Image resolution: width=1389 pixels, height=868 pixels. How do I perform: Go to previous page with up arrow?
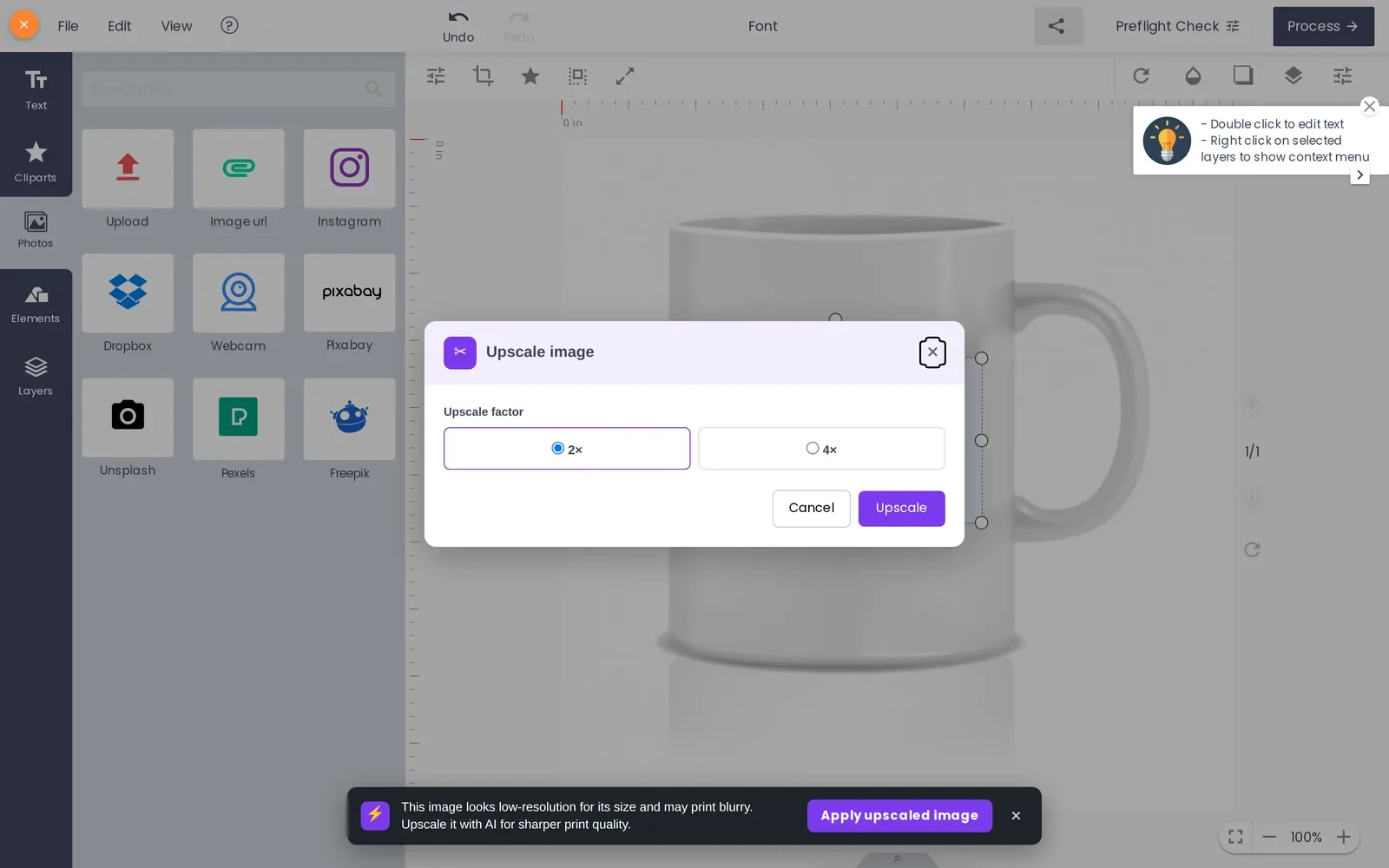tap(1252, 404)
